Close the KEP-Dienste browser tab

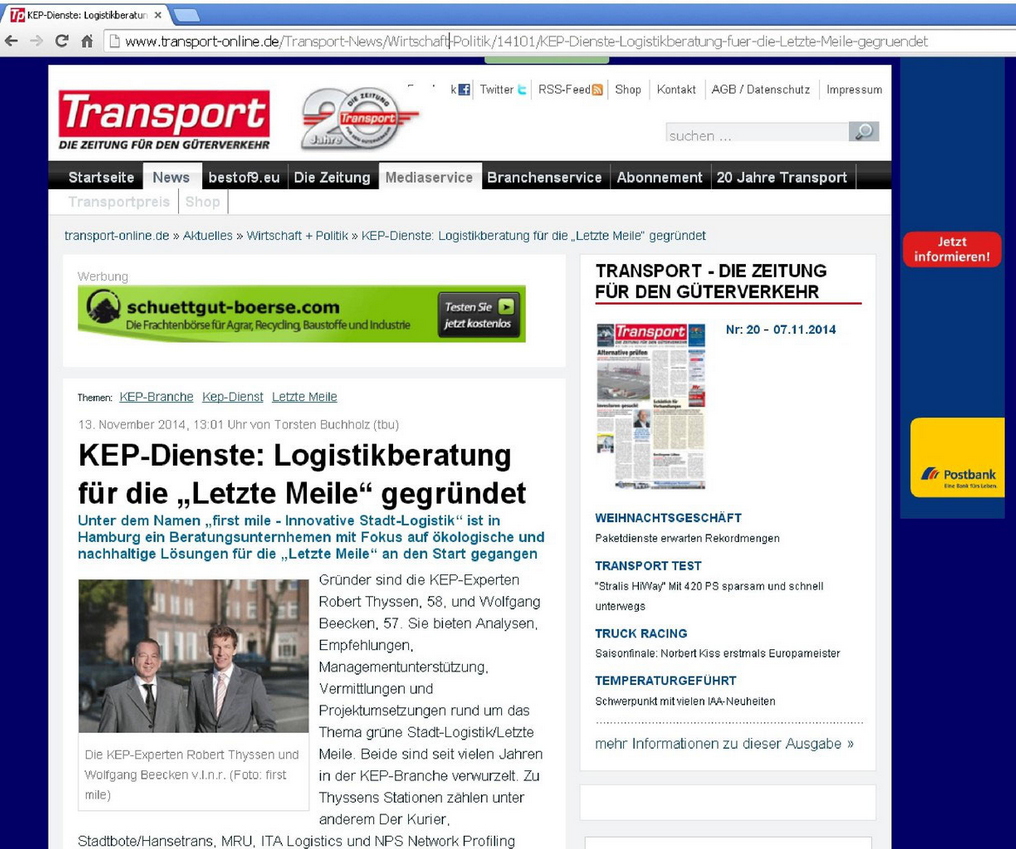[x=157, y=14]
